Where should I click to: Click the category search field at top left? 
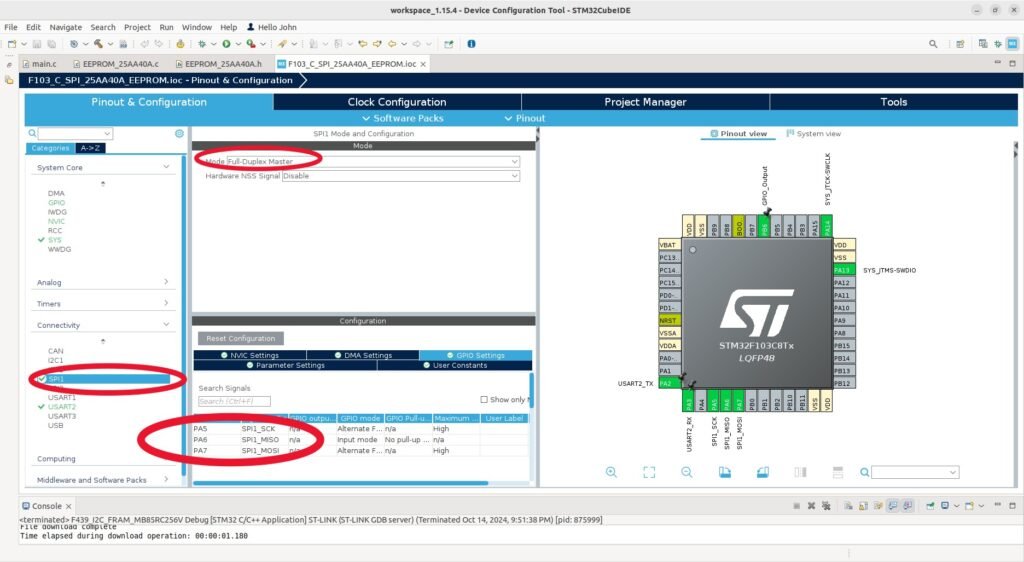pyautogui.click(x=75, y=133)
